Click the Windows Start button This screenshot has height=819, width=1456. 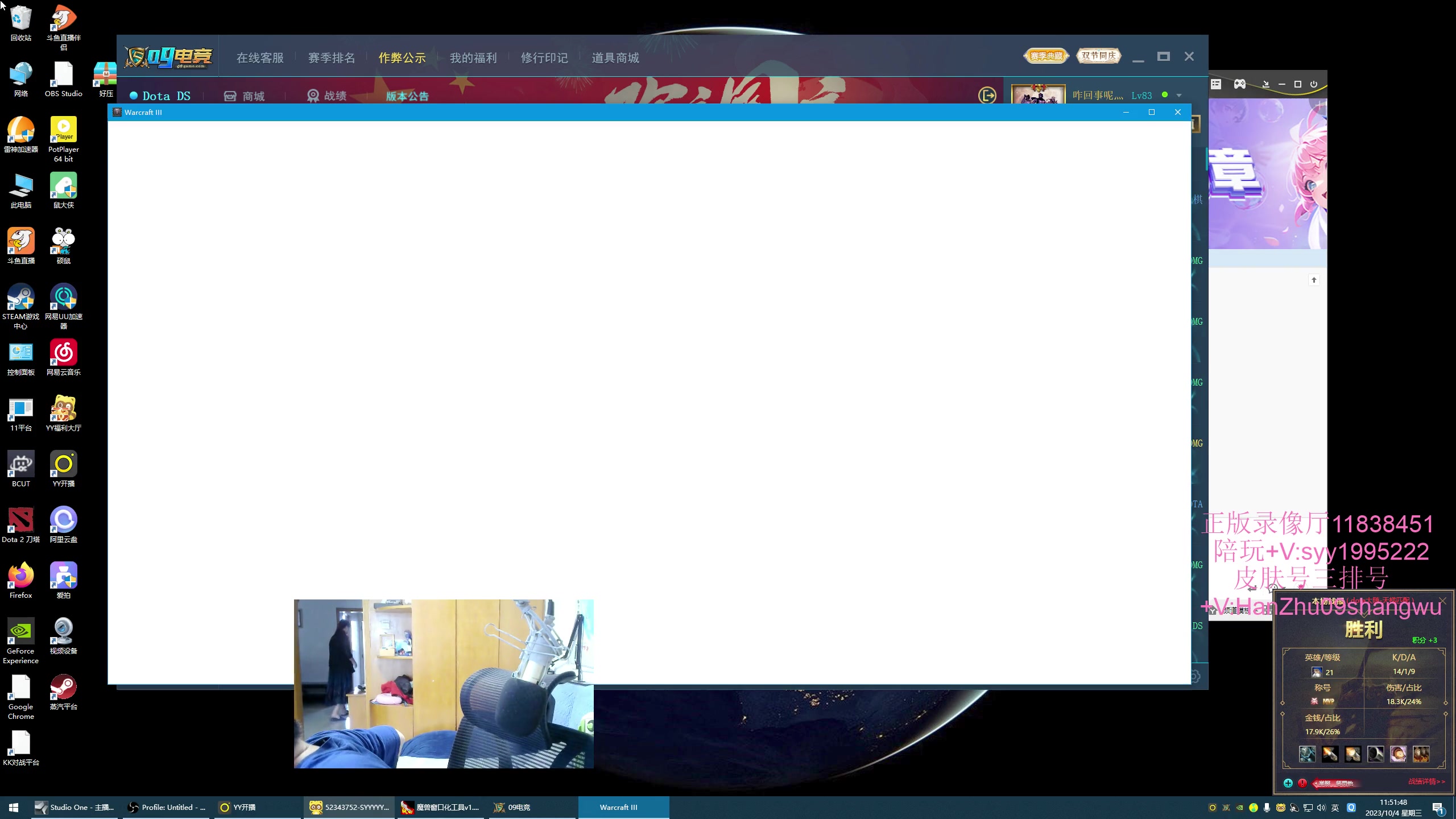pyautogui.click(x=14, y=807)
